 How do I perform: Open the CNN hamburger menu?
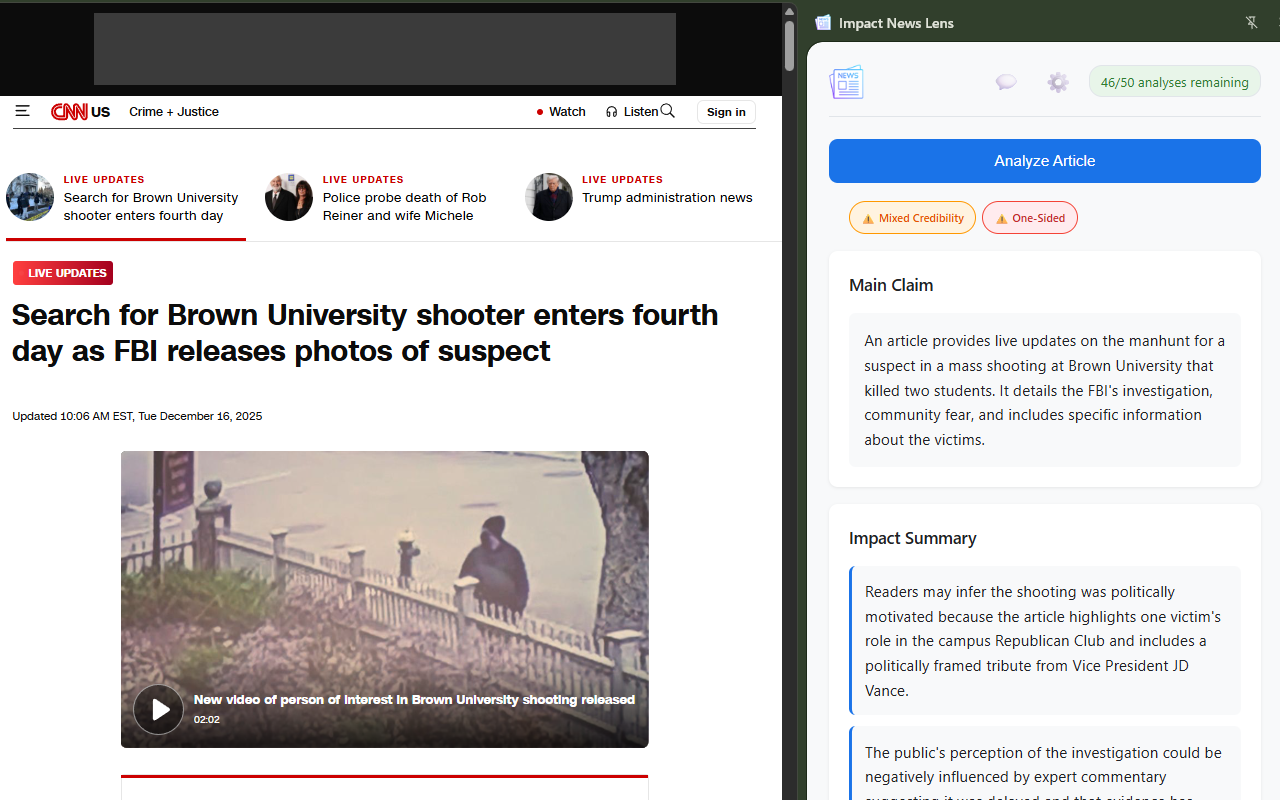coord(22,111)
